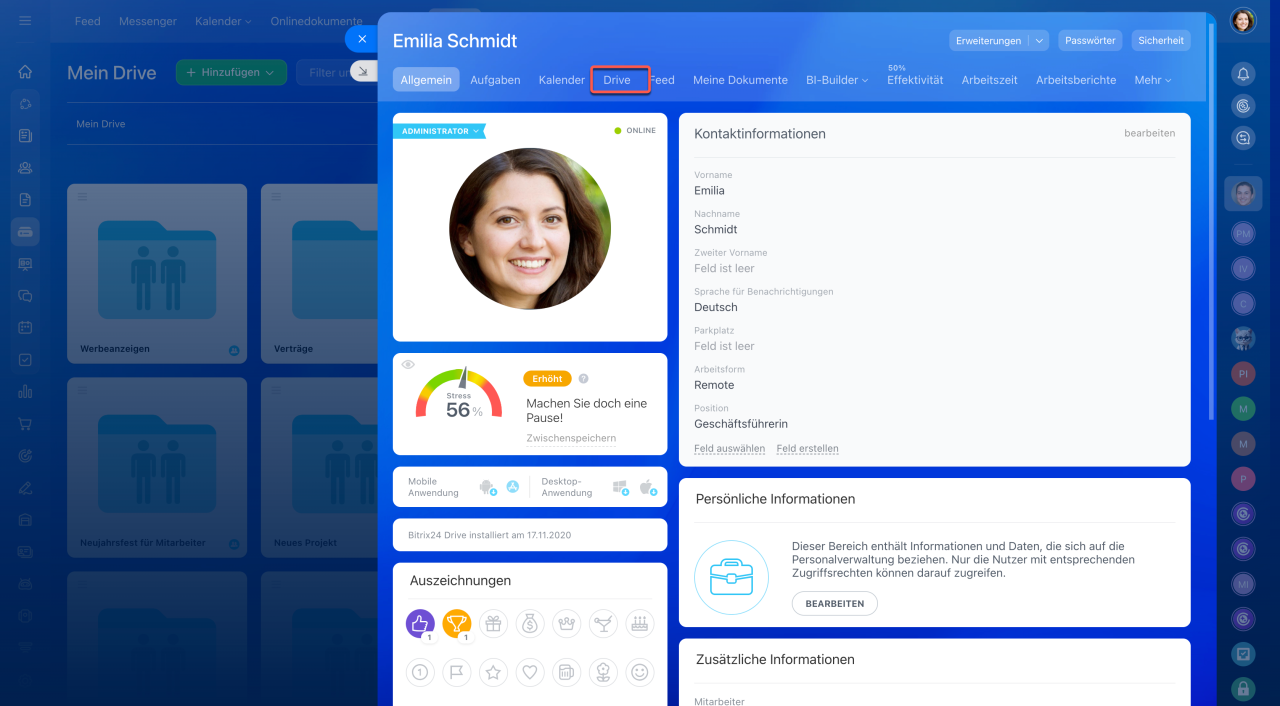Open notifications bell in right sidebar

(1243, 73)
